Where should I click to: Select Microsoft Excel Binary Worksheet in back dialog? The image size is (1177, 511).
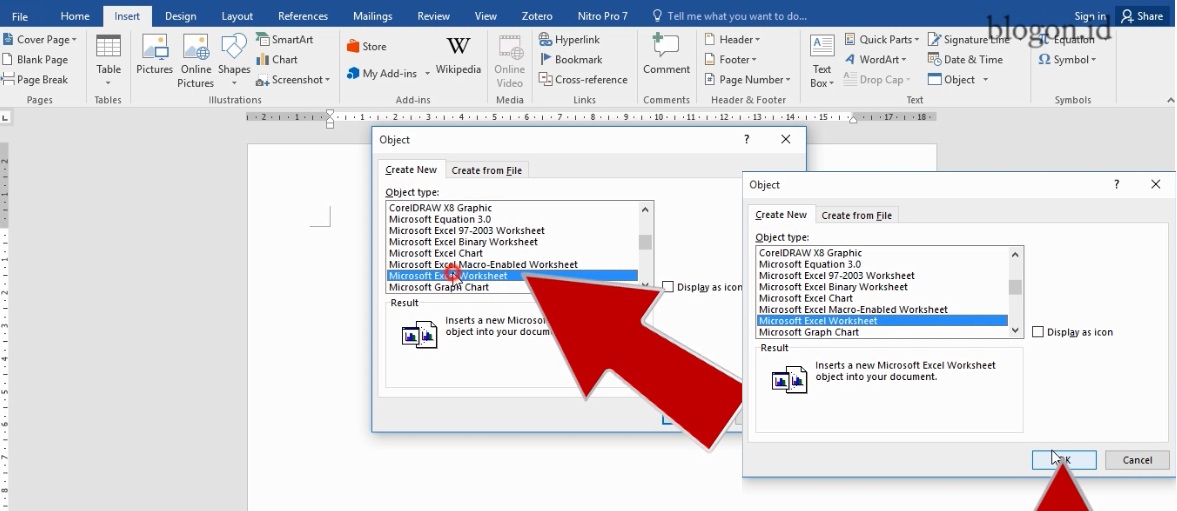463,242
